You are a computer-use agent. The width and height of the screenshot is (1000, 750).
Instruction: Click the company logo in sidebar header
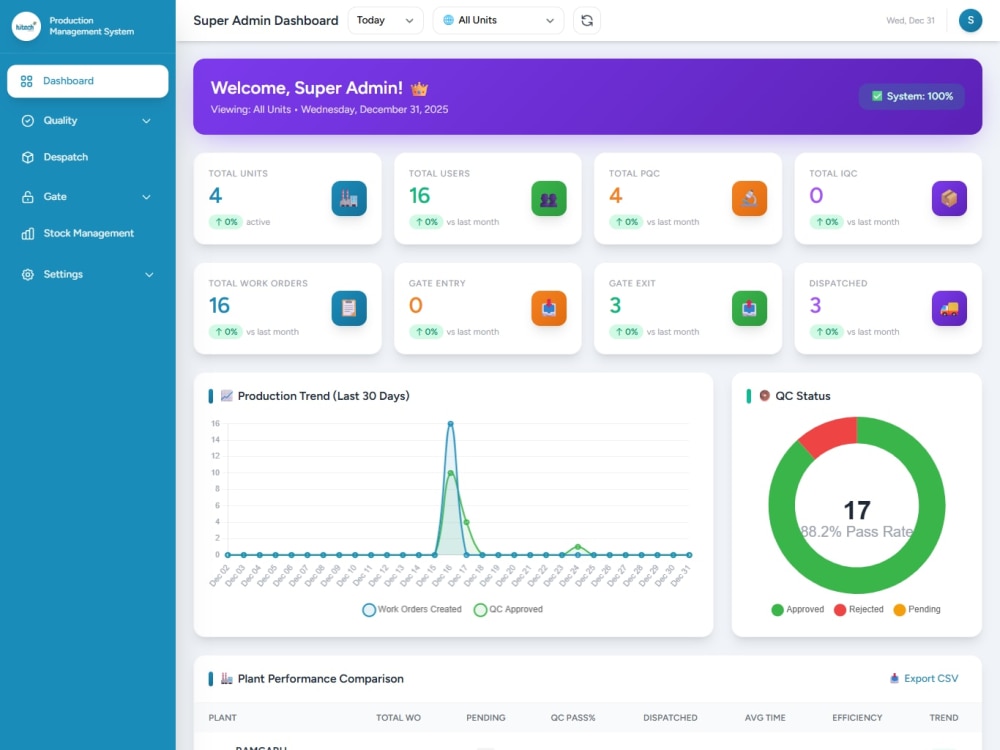pyautogui.click(x=26, y=26)
